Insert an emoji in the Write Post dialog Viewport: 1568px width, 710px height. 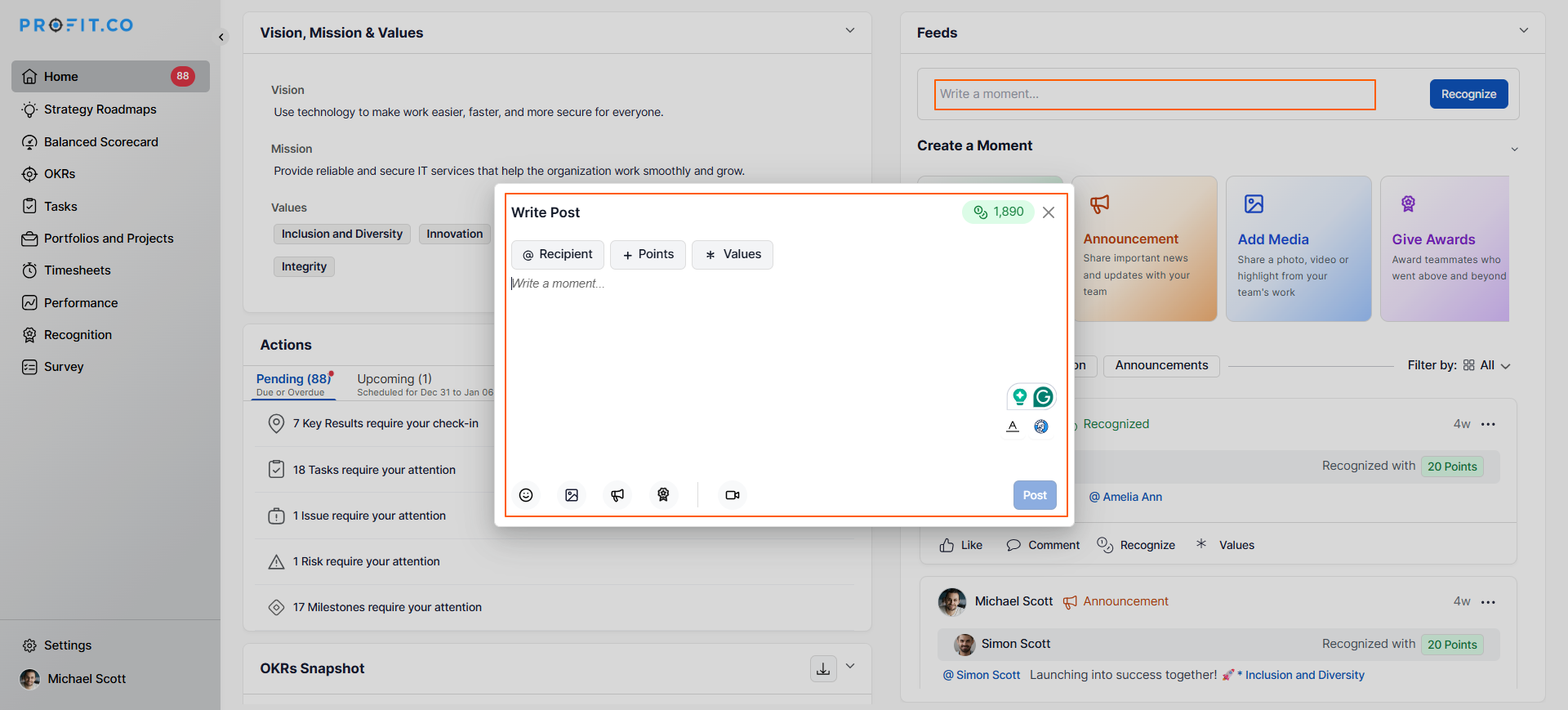coord(526,495)
